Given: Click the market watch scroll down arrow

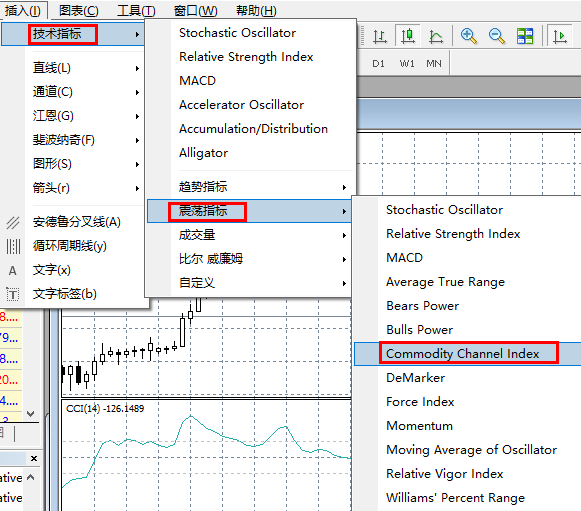Looking at the screenshot, I should coord(31,413).
